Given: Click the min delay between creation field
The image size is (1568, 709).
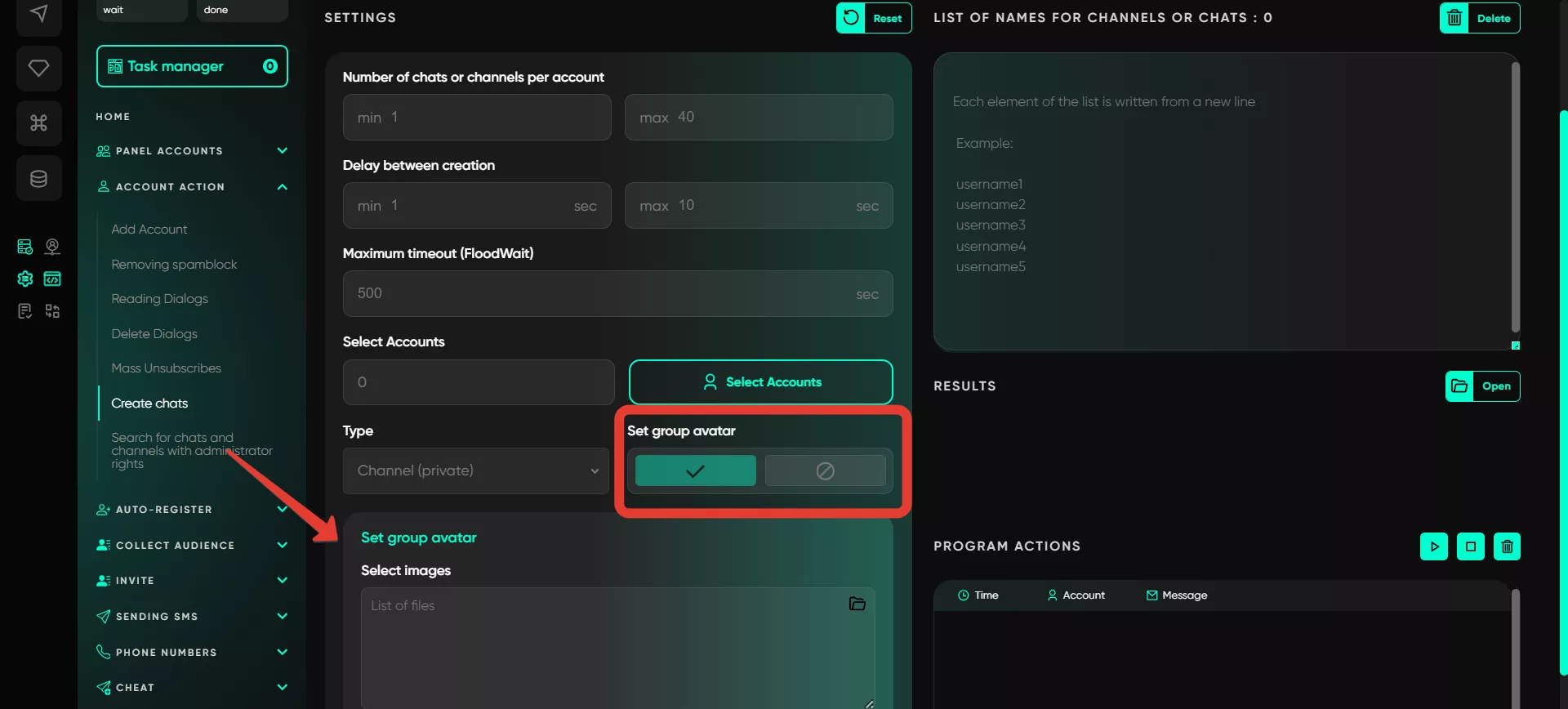Looking at the screenshot, I should point(477,205).
